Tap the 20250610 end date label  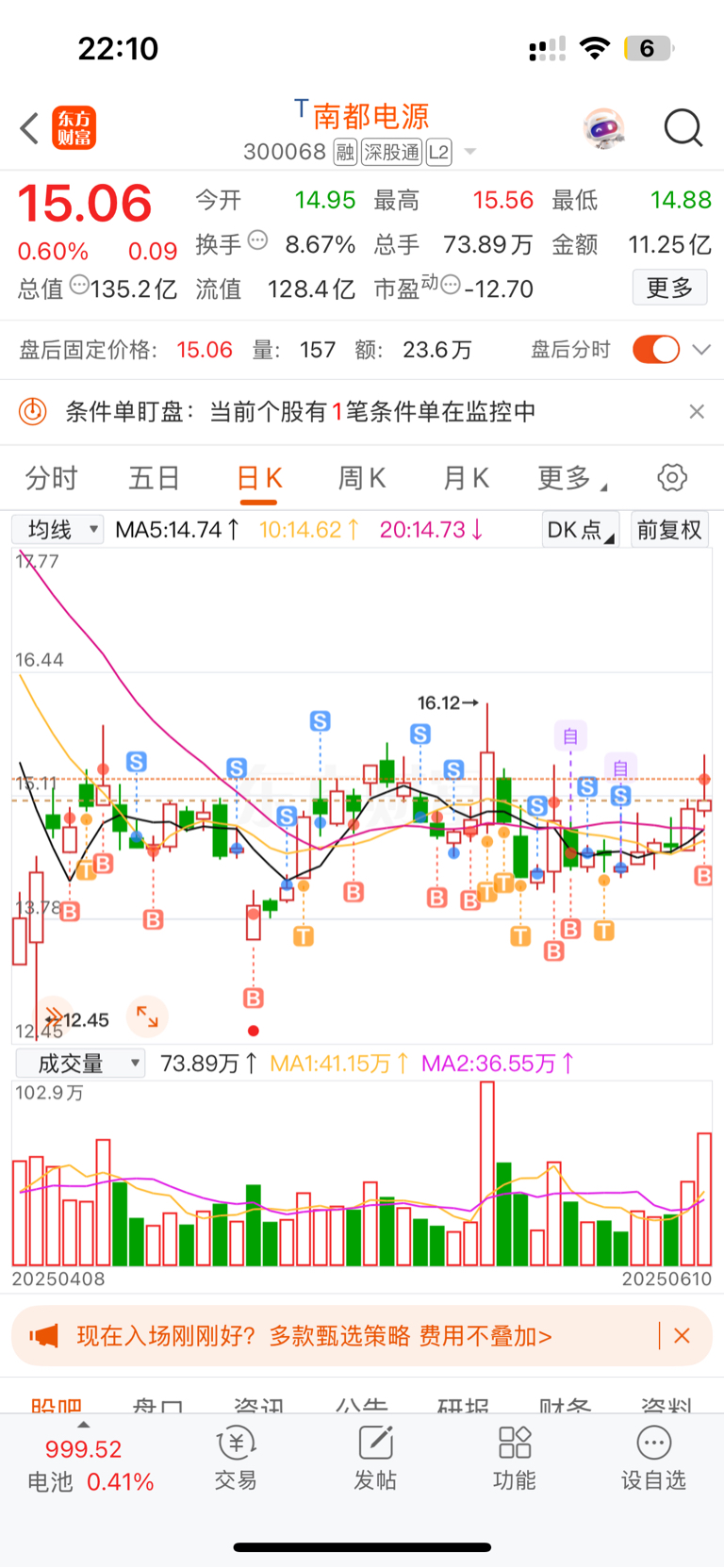click(x=666, y=1279)
